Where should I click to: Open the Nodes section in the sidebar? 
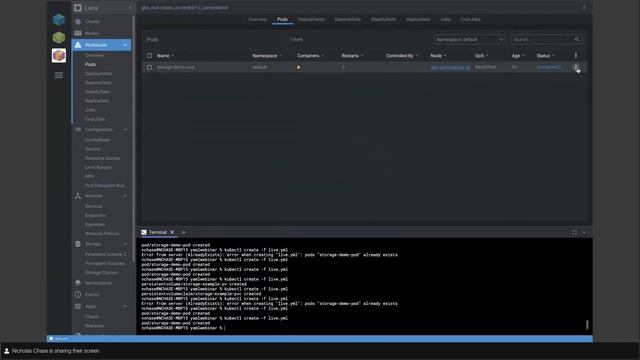pyautogui.click(x=92, y=33)
